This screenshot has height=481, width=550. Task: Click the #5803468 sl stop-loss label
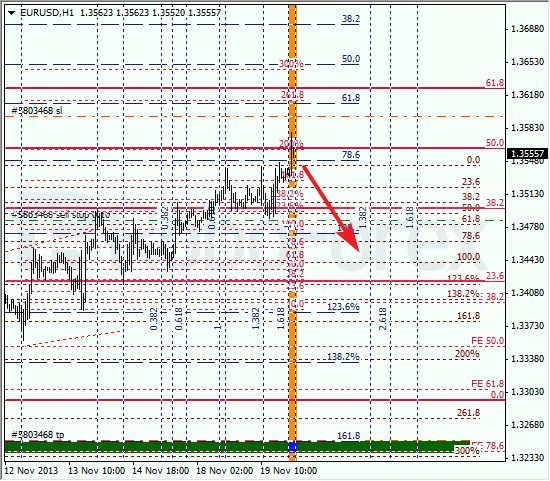(37, 111)
